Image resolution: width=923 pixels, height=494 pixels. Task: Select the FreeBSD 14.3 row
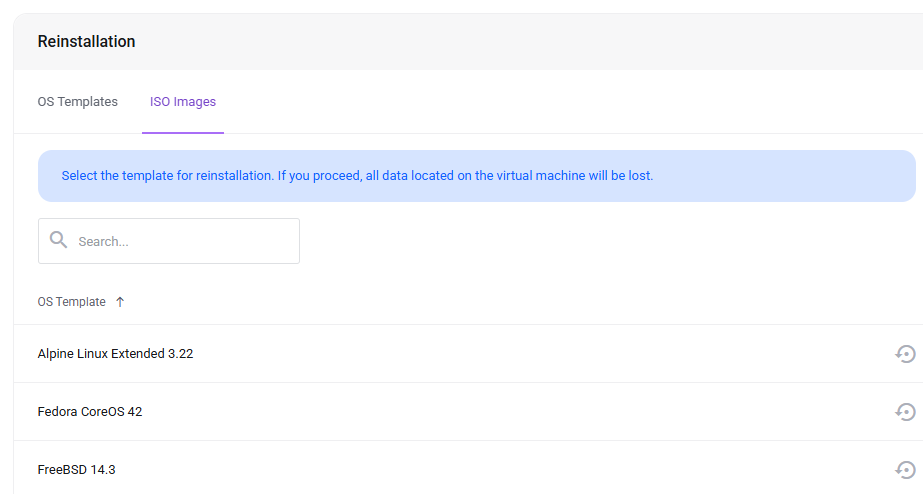click(469, 469)
